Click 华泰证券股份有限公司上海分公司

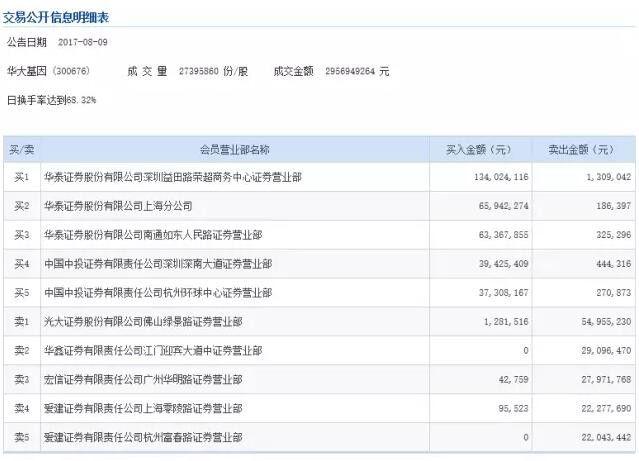[x=118, y=206]
